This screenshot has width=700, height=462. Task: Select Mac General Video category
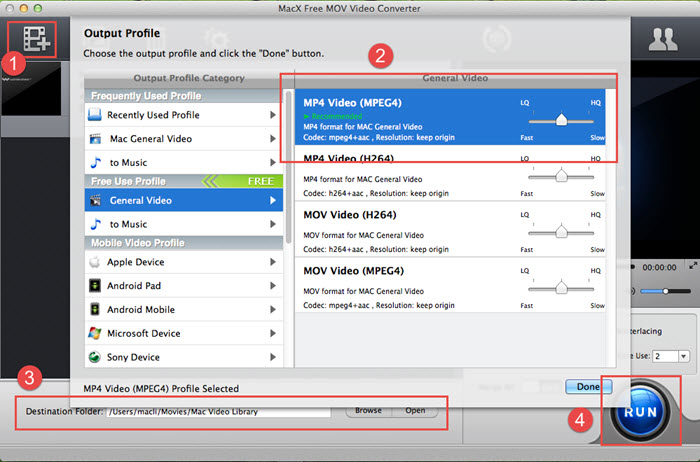pyautogui.click(x=183, y=139)
